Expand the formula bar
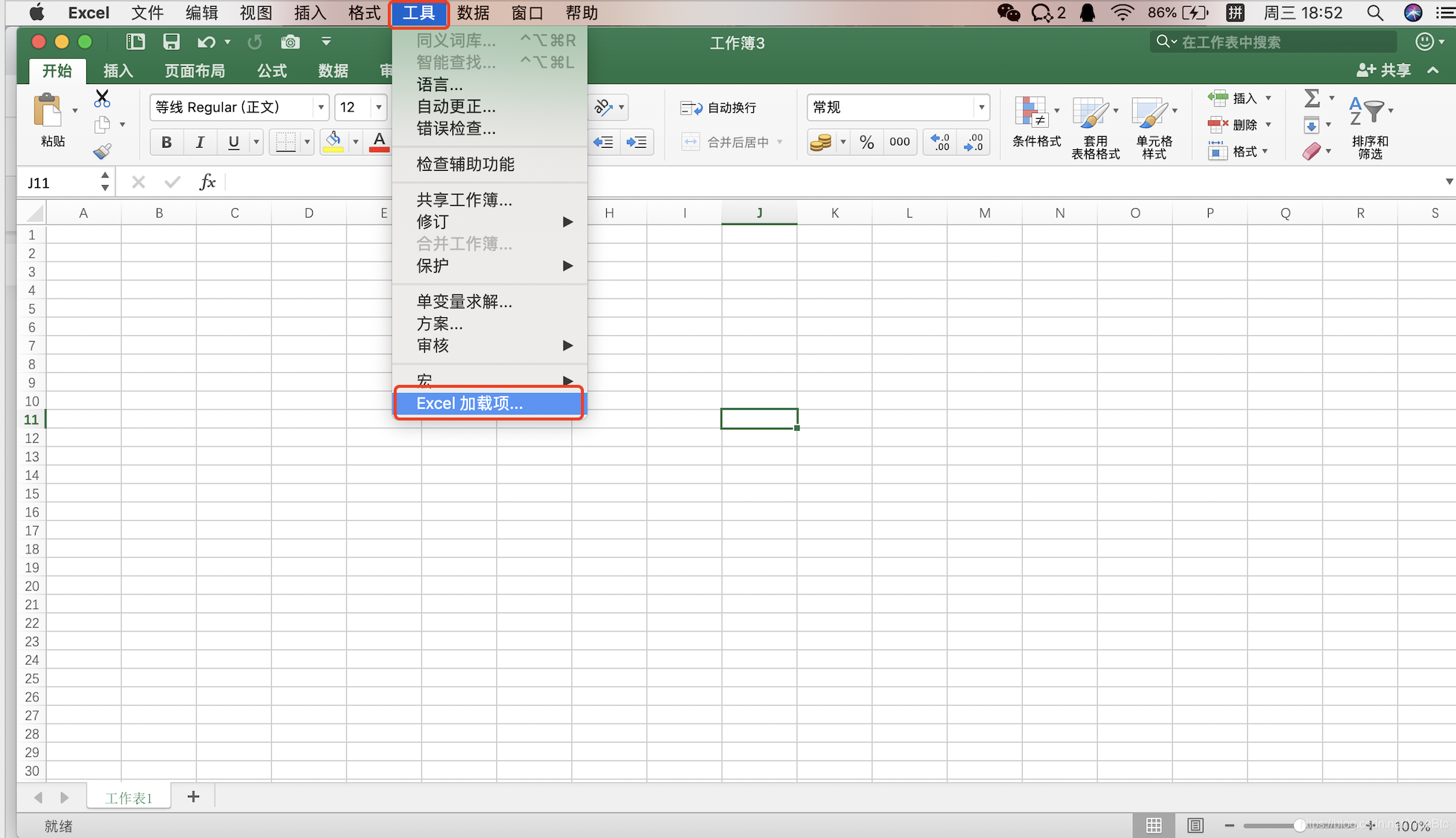 [1448, 182]
